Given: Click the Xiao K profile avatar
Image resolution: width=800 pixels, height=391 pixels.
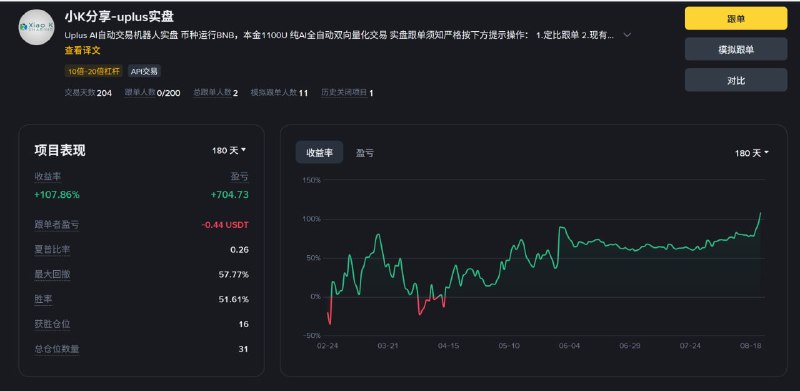Looking at the screenshot, I should click(36, 27).
